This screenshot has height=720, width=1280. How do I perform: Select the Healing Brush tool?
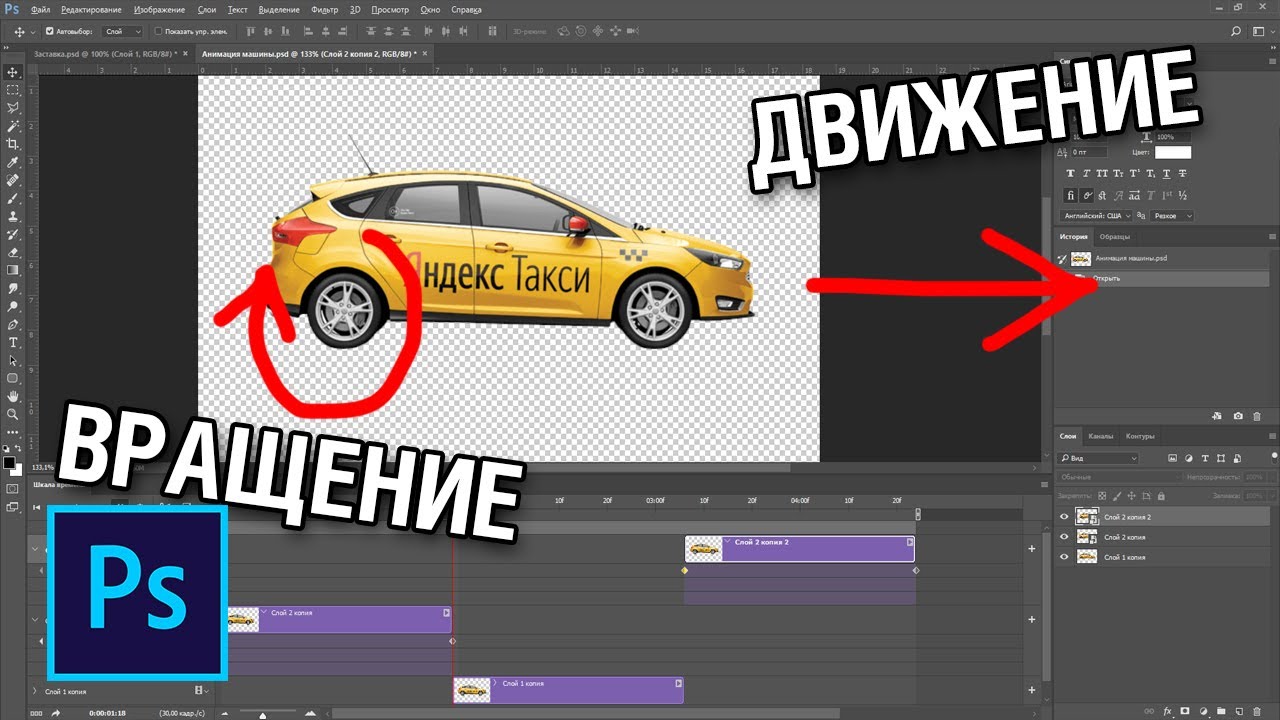click(13, 180)
